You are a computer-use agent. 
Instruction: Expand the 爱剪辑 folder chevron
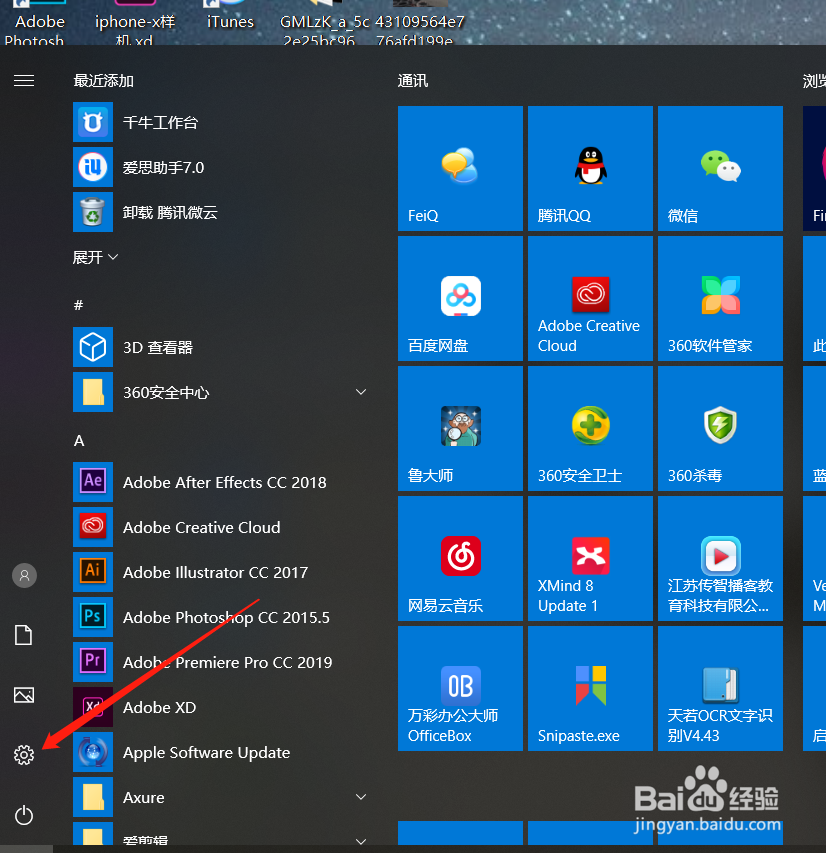tap(360, 840)
